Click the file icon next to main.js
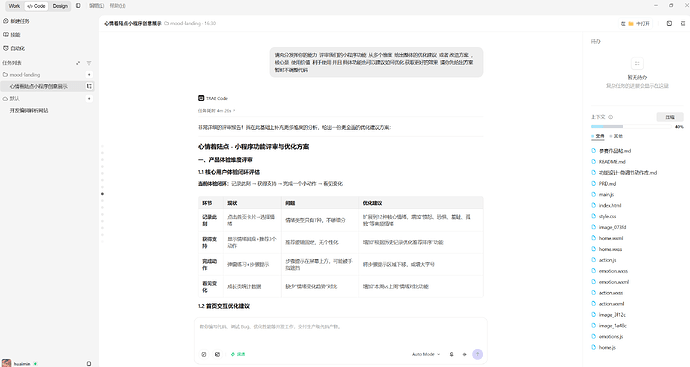 click(x=594, y=195)
